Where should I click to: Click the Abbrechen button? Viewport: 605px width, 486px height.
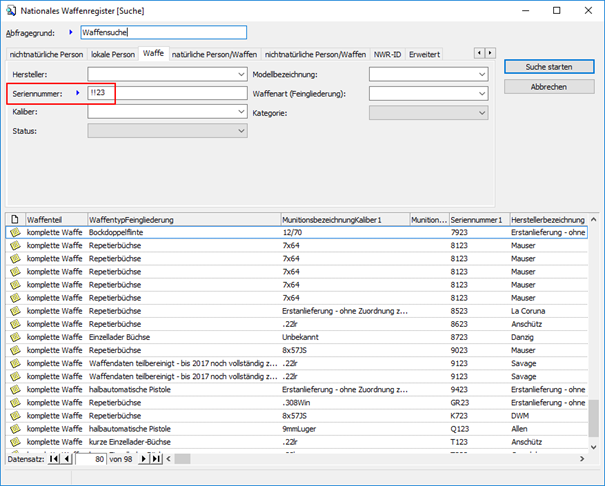548,87
